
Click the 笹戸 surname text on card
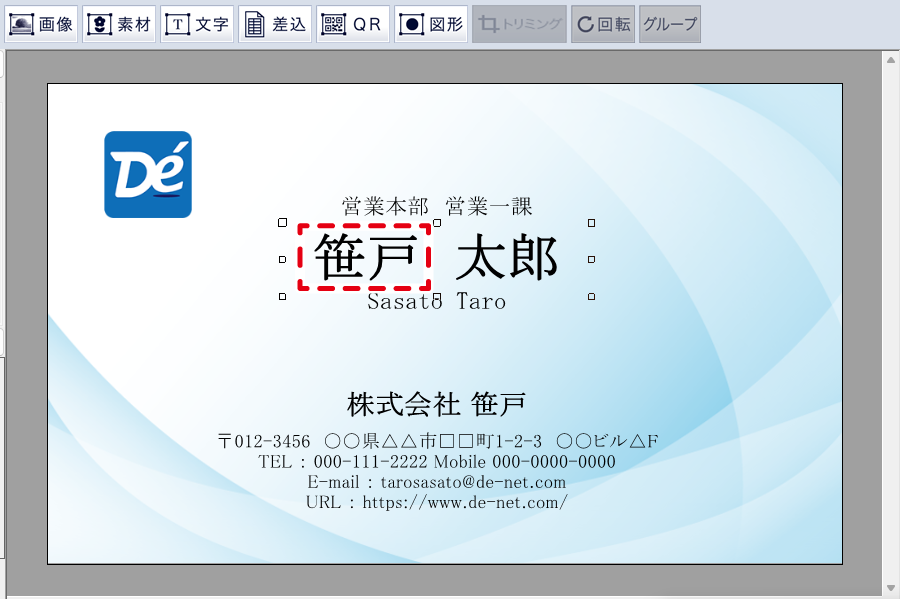coord(365,257)
